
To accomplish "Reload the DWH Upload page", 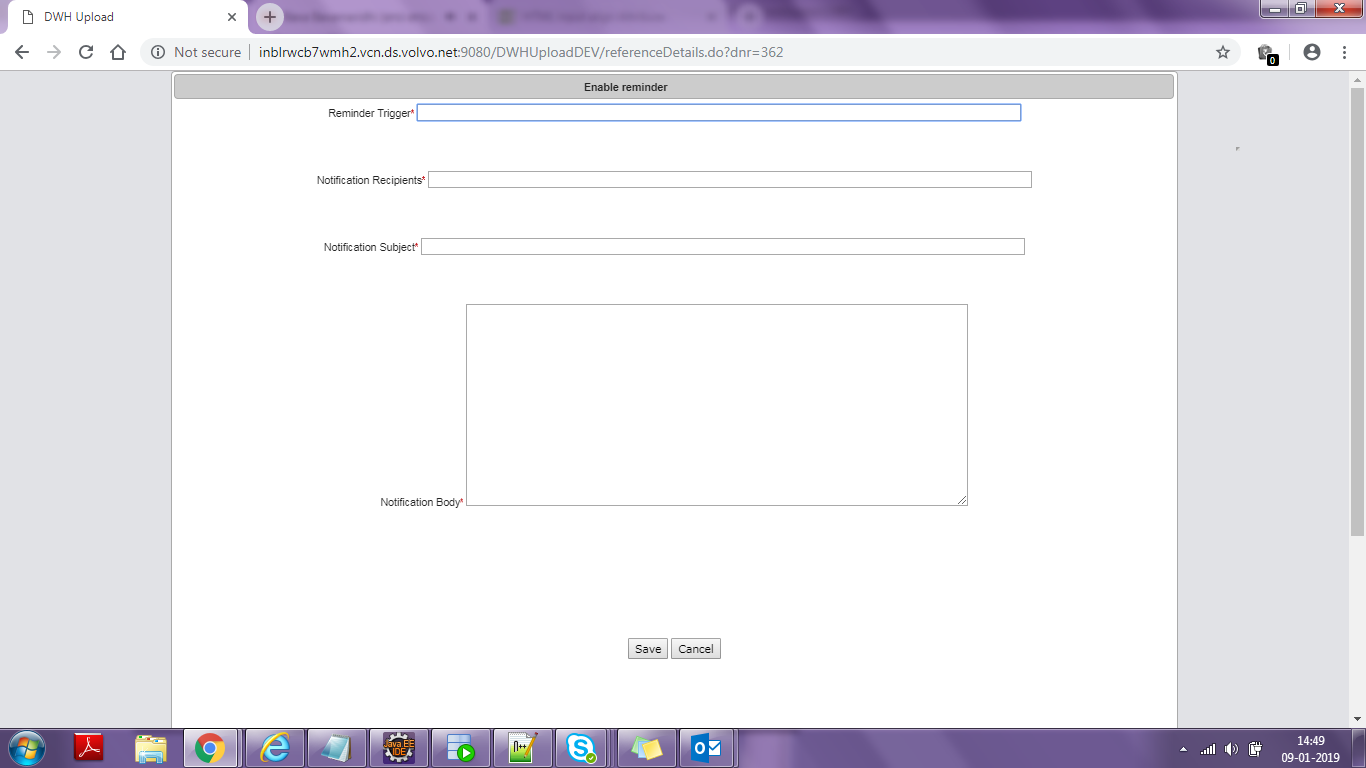I will [x=86, y=52].
